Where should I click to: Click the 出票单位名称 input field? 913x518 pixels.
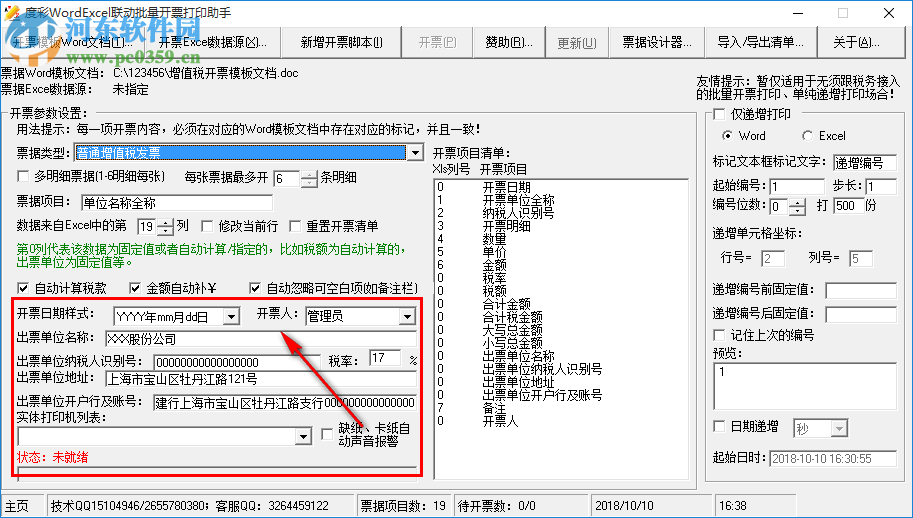261,339
